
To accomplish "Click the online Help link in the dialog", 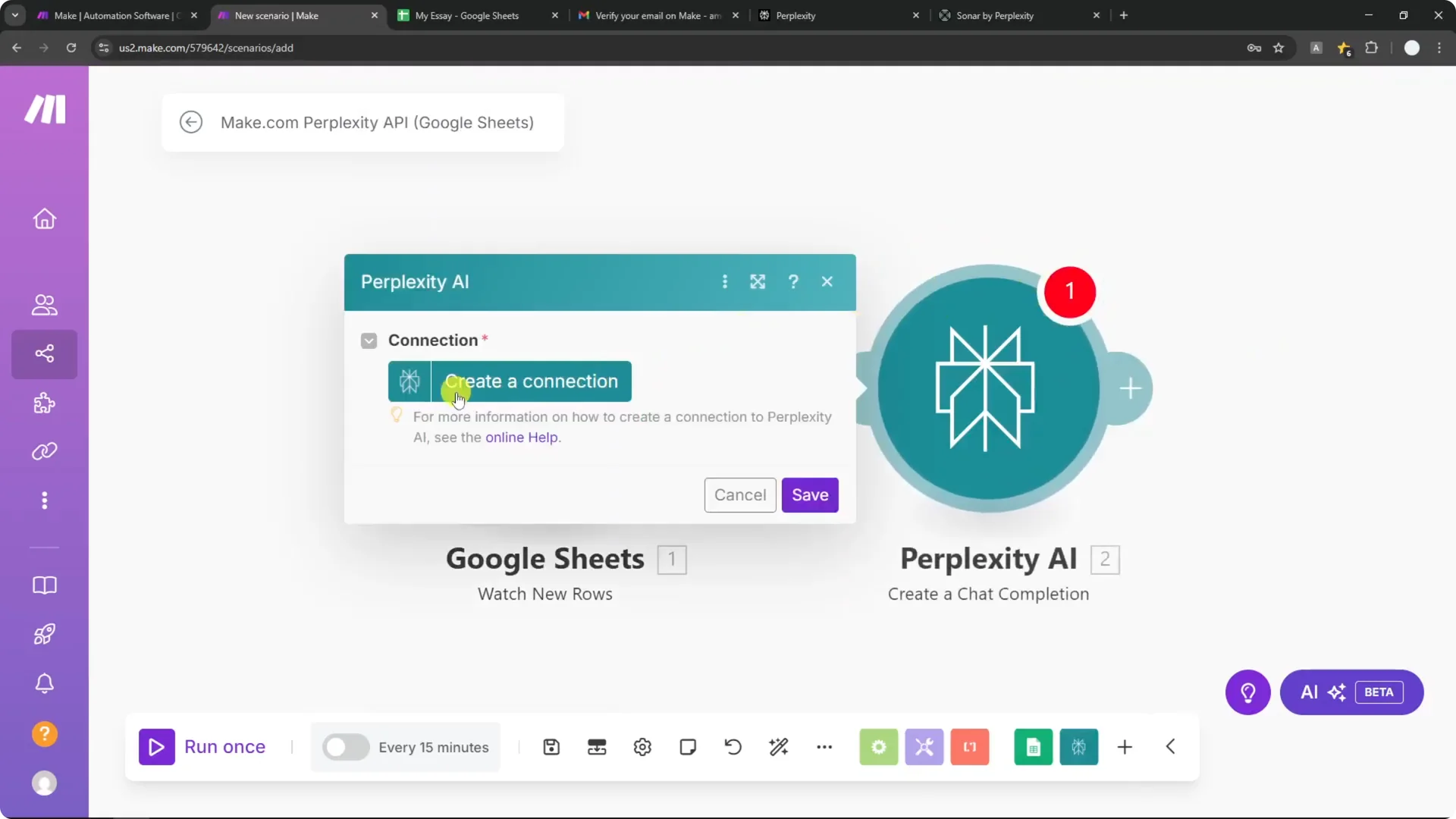I will [x=522, y=438].
